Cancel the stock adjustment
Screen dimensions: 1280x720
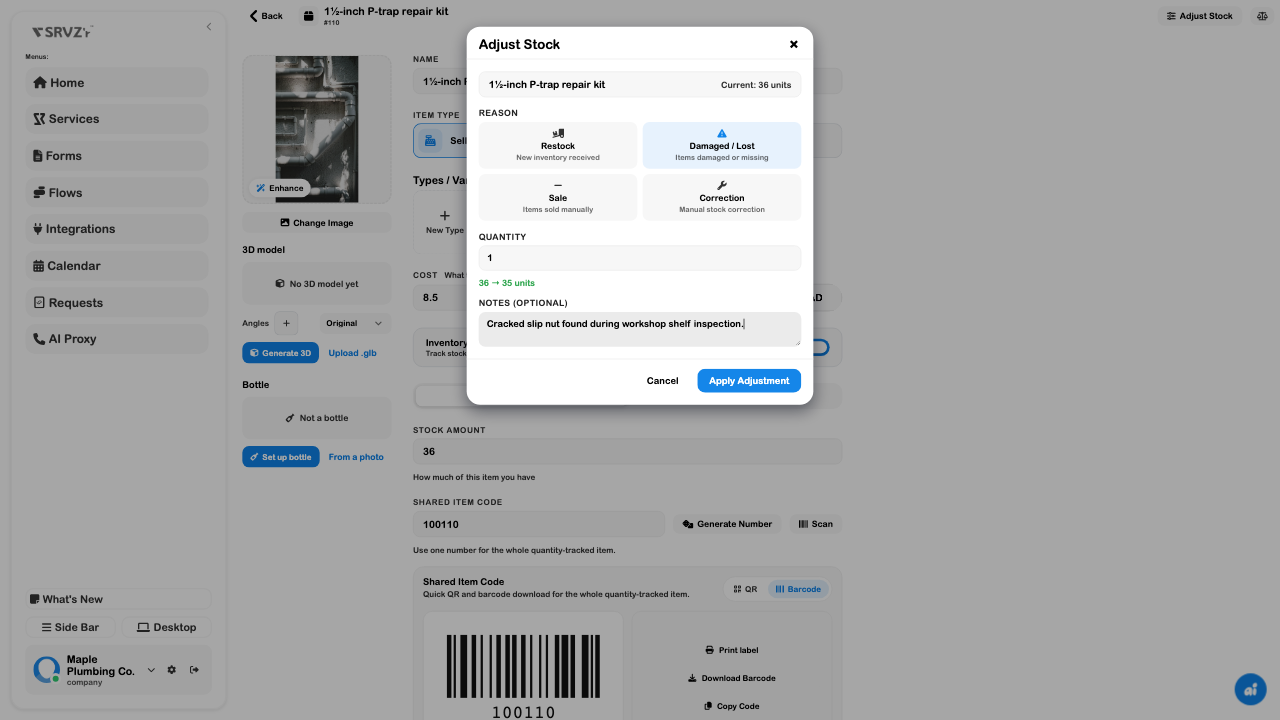point(662,381)
